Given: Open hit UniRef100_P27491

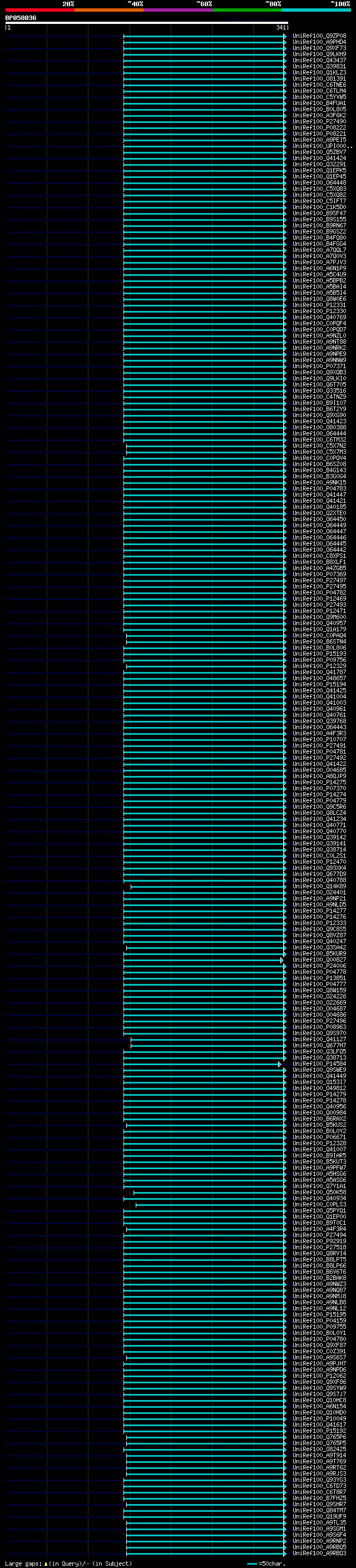Looking at the screenshot, I should 319,746.
